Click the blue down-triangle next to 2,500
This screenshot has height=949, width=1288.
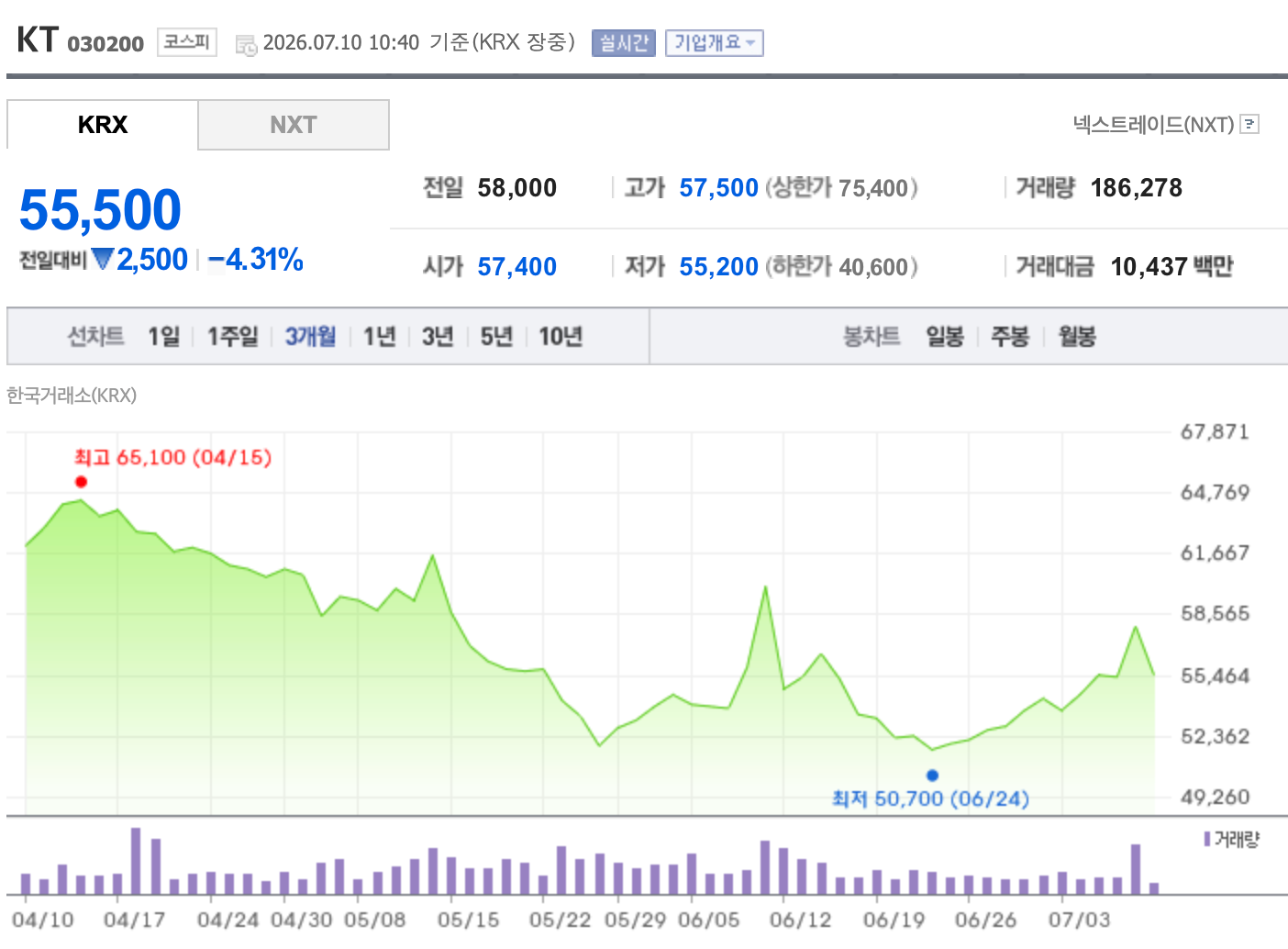[103, 260]
